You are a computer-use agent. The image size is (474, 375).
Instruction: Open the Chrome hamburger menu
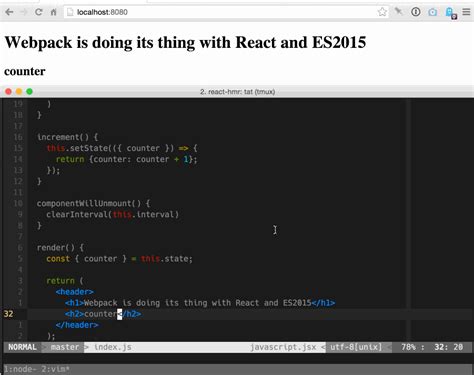466,12
